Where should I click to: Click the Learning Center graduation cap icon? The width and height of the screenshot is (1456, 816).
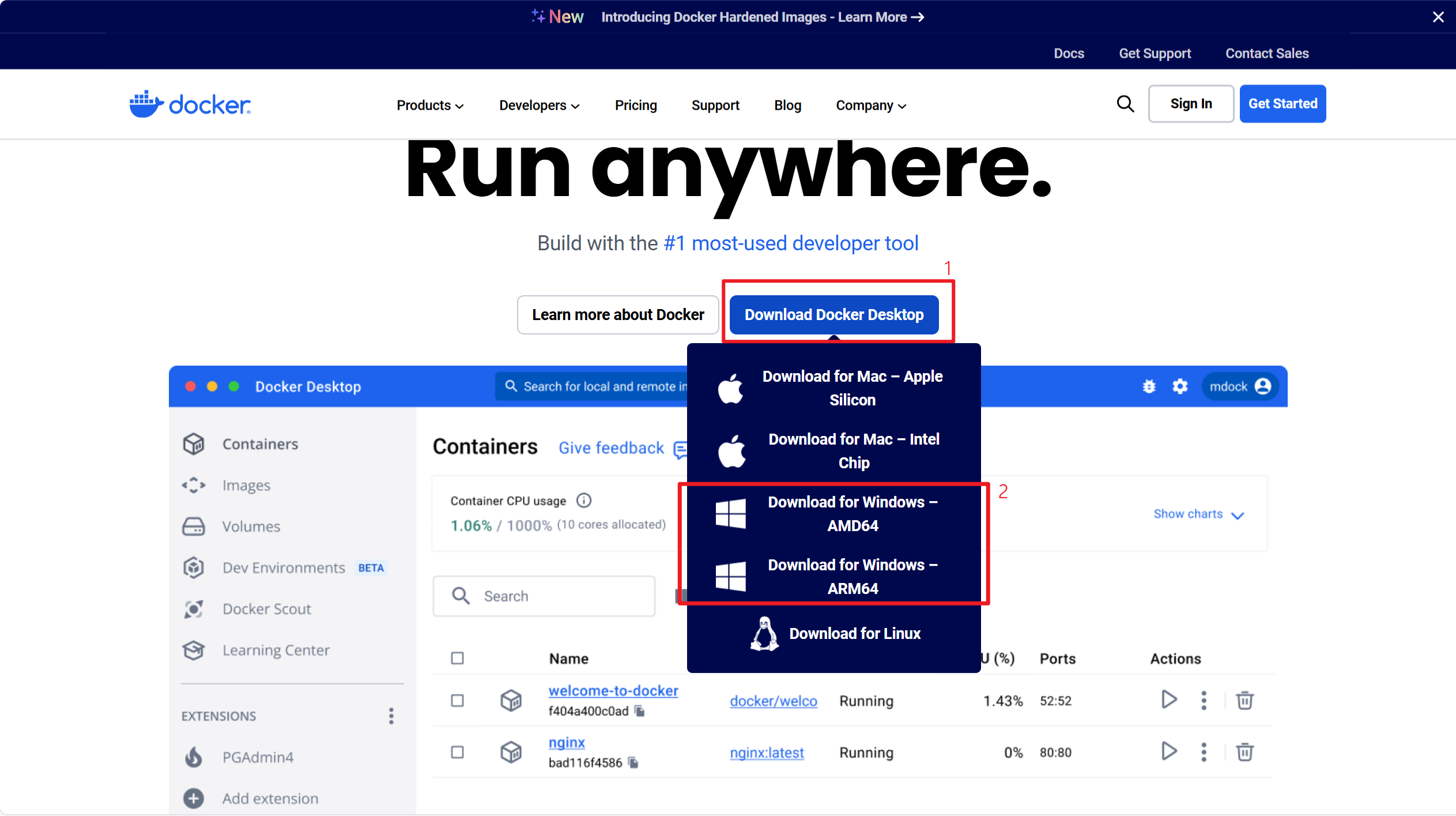coord(194,650)
